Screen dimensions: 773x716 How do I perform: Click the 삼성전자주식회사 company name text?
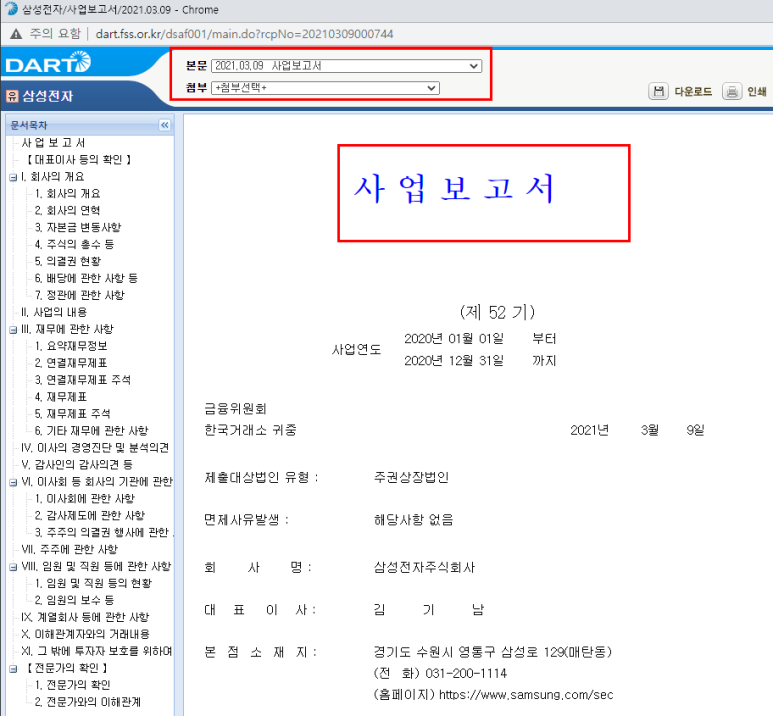424,567
